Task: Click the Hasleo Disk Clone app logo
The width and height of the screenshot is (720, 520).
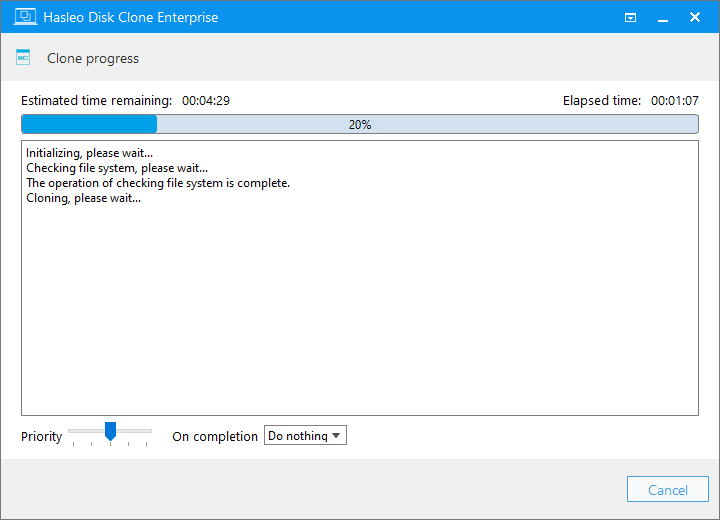Action: click(25, 17)
